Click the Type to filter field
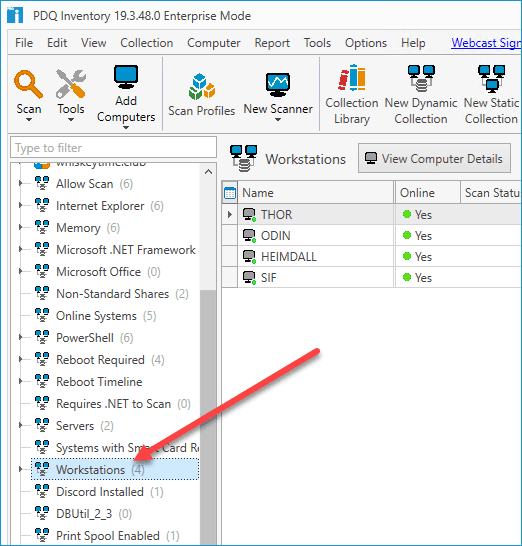This screenshot has width=522, height=546. tap(113, 148)
